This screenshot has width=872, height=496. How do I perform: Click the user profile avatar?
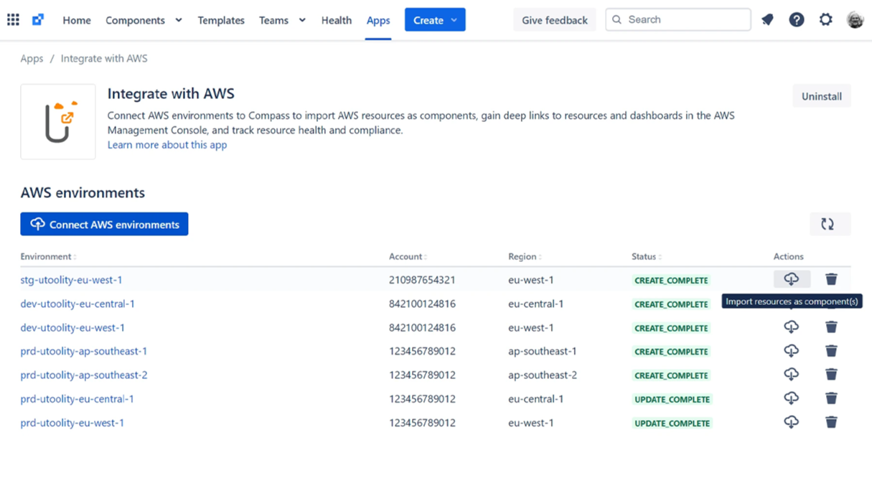coord(855,20)
